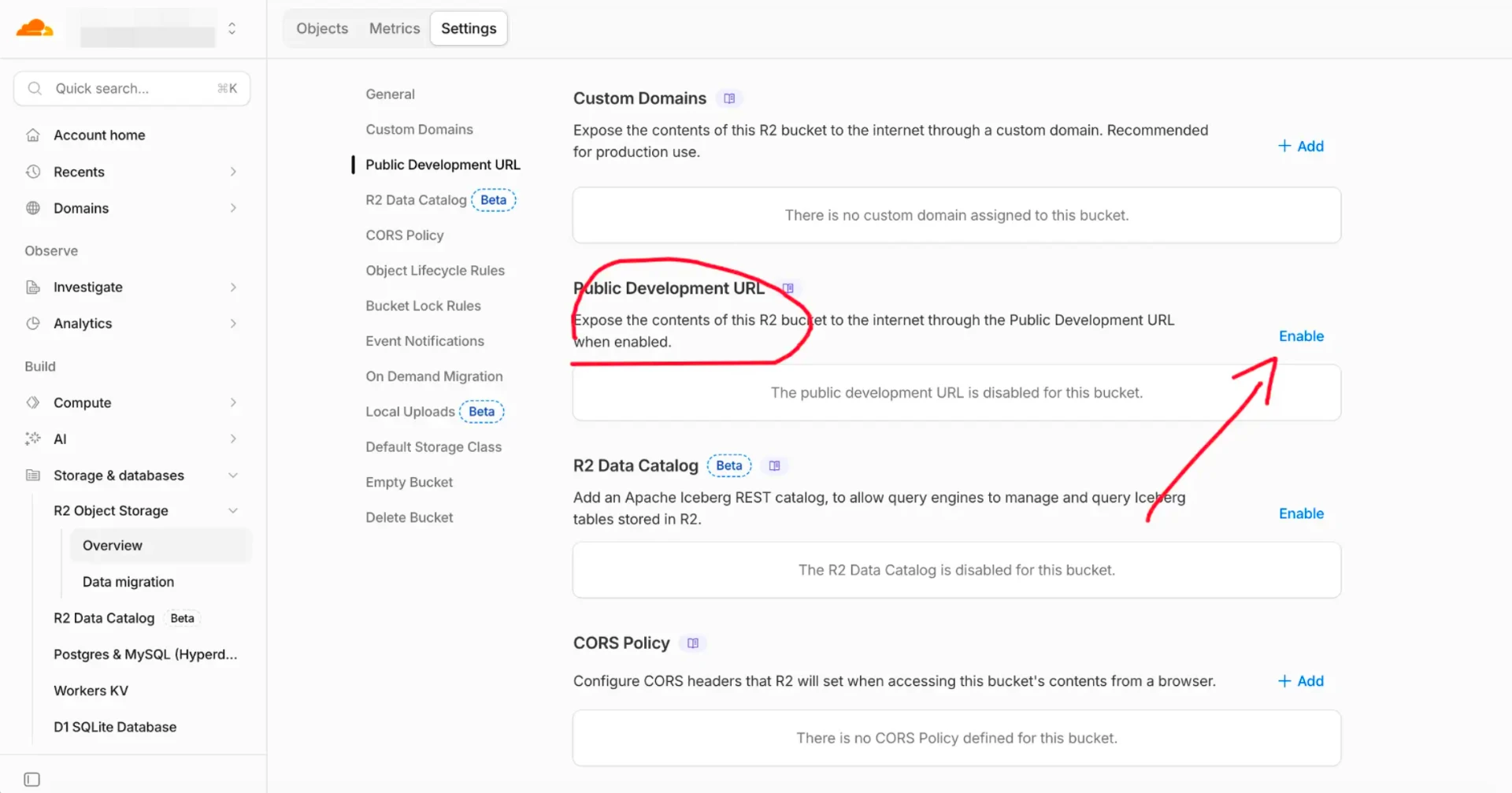1512x793 pixels.
Task: Open CORS Policy documentation icon
Action: pos(693,643)
